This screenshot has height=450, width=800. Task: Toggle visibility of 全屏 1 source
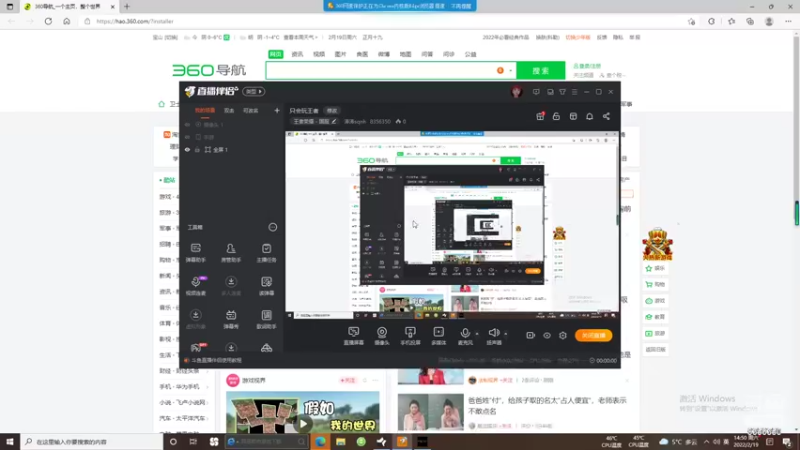(x=187, y=150)
